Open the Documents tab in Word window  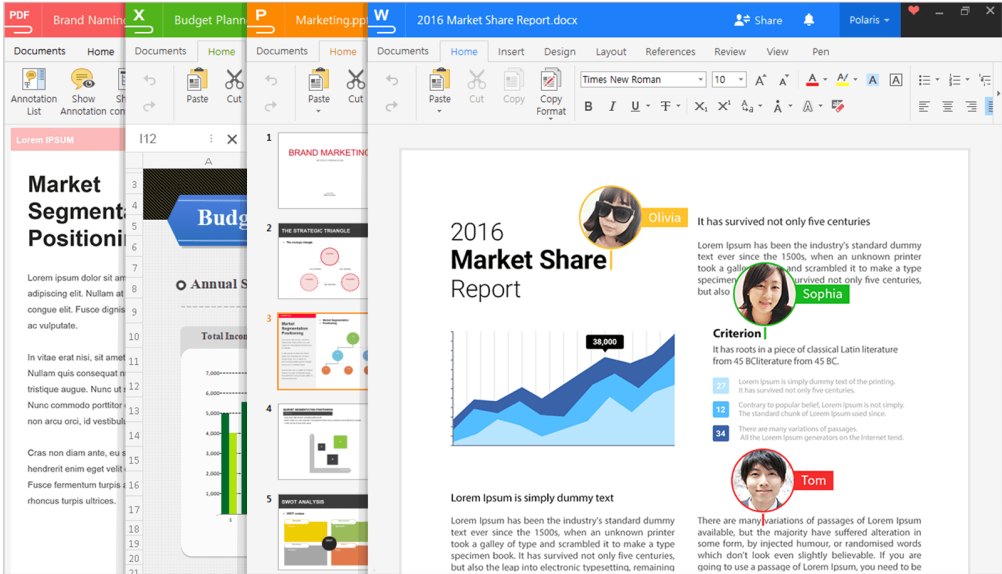(x=403, y=51)
